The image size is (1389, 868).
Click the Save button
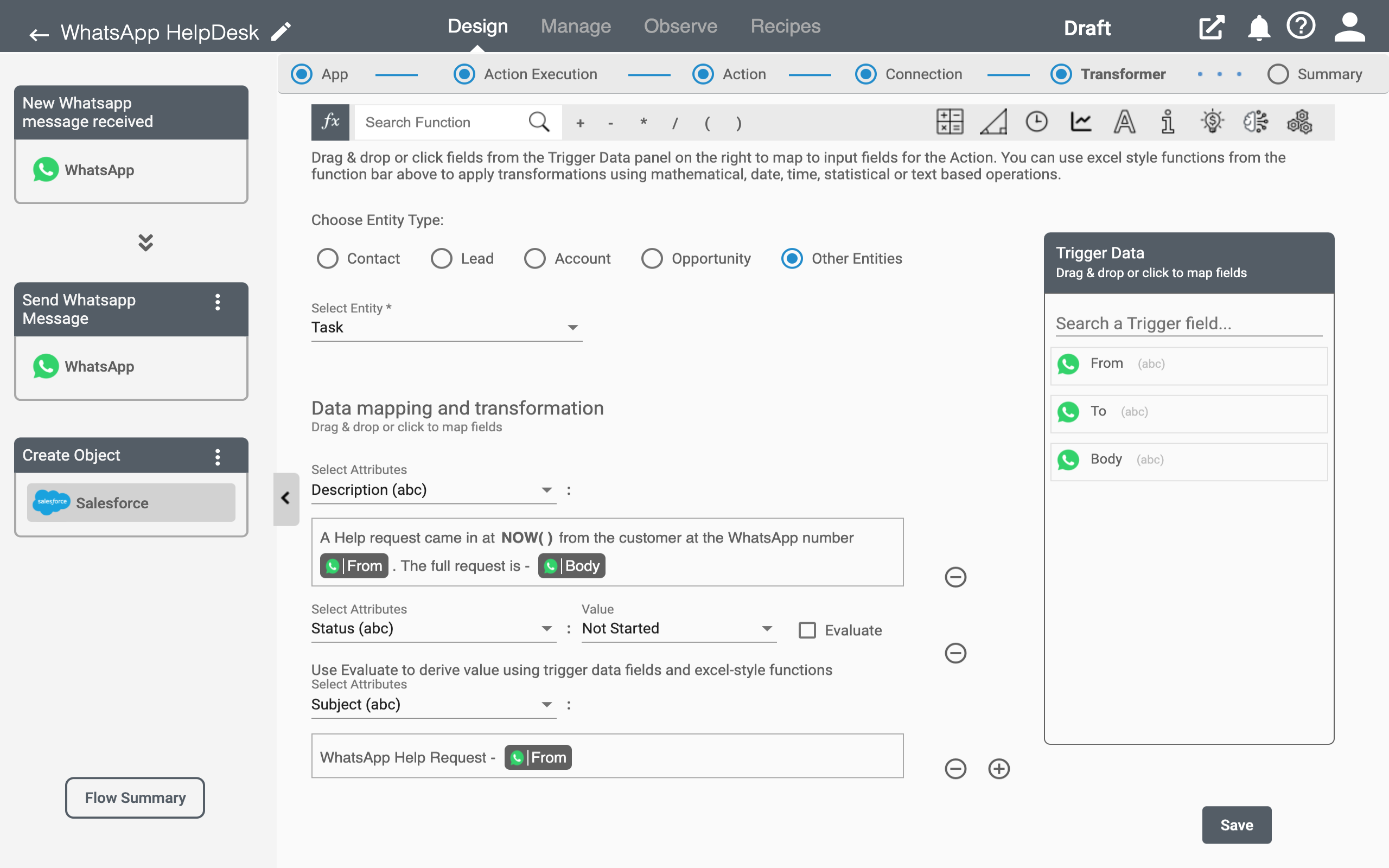[1237, 824]
